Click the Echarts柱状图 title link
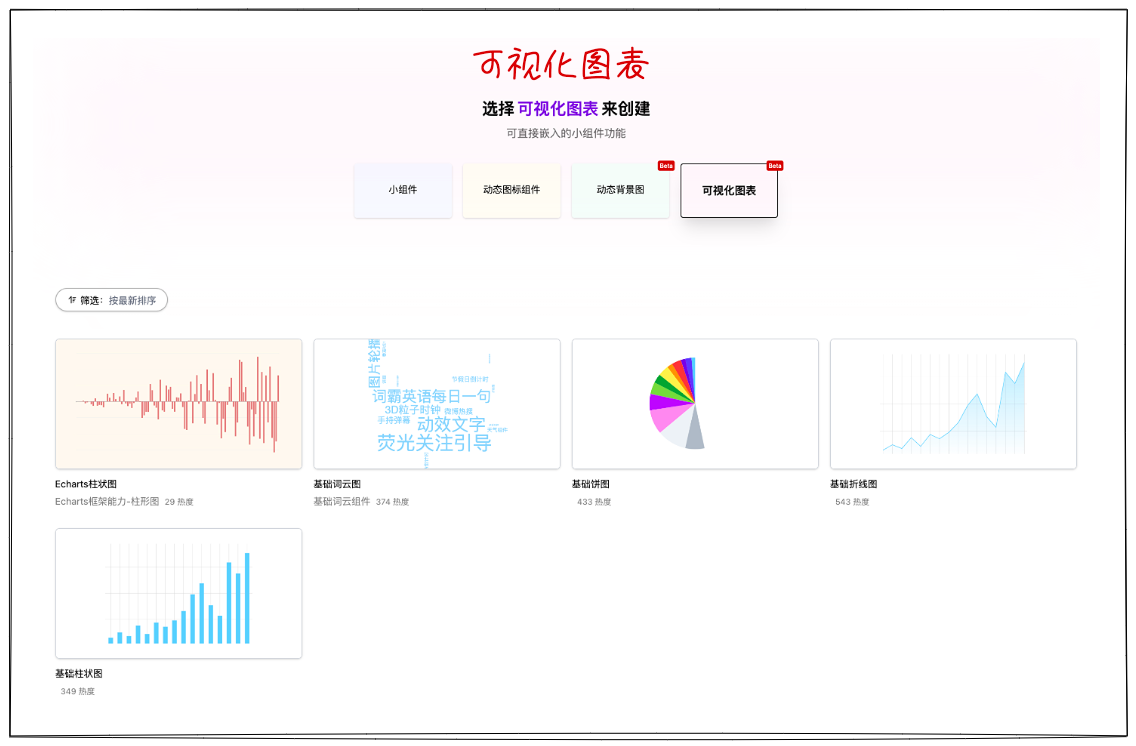The image size is (1136, 746). click(89, 483)
